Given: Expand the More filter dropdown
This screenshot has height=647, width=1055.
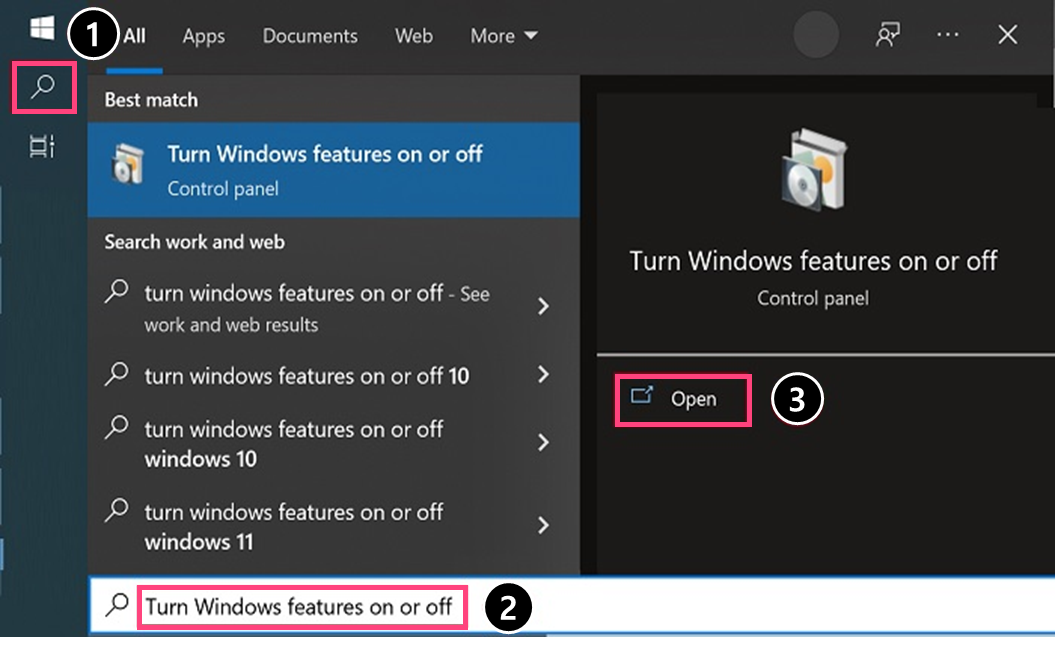Looking at the screenshot, I should [503, 36].
